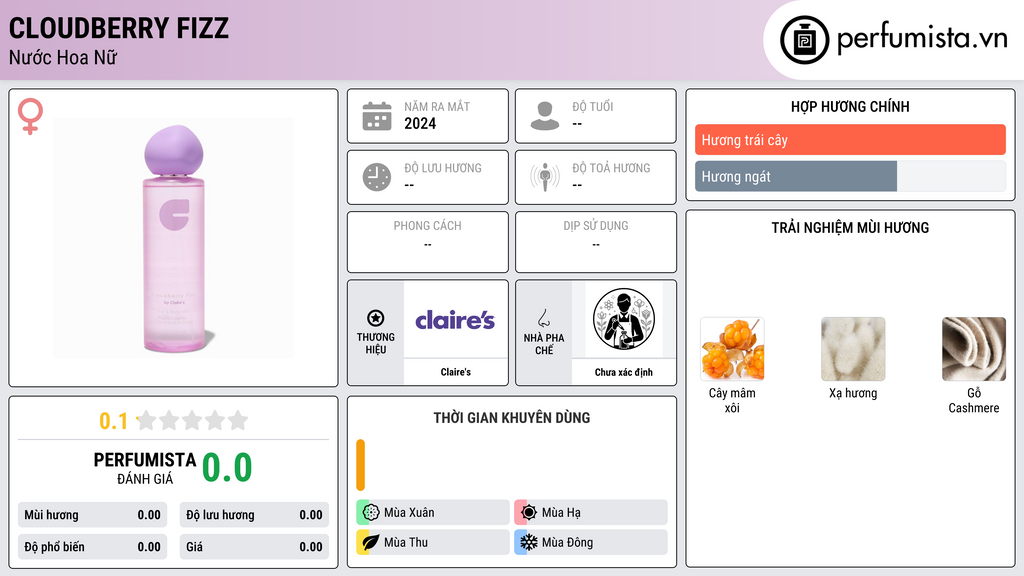Select the Mùa Xuân season button
The image size is (1024, 576).
point(432,513)
